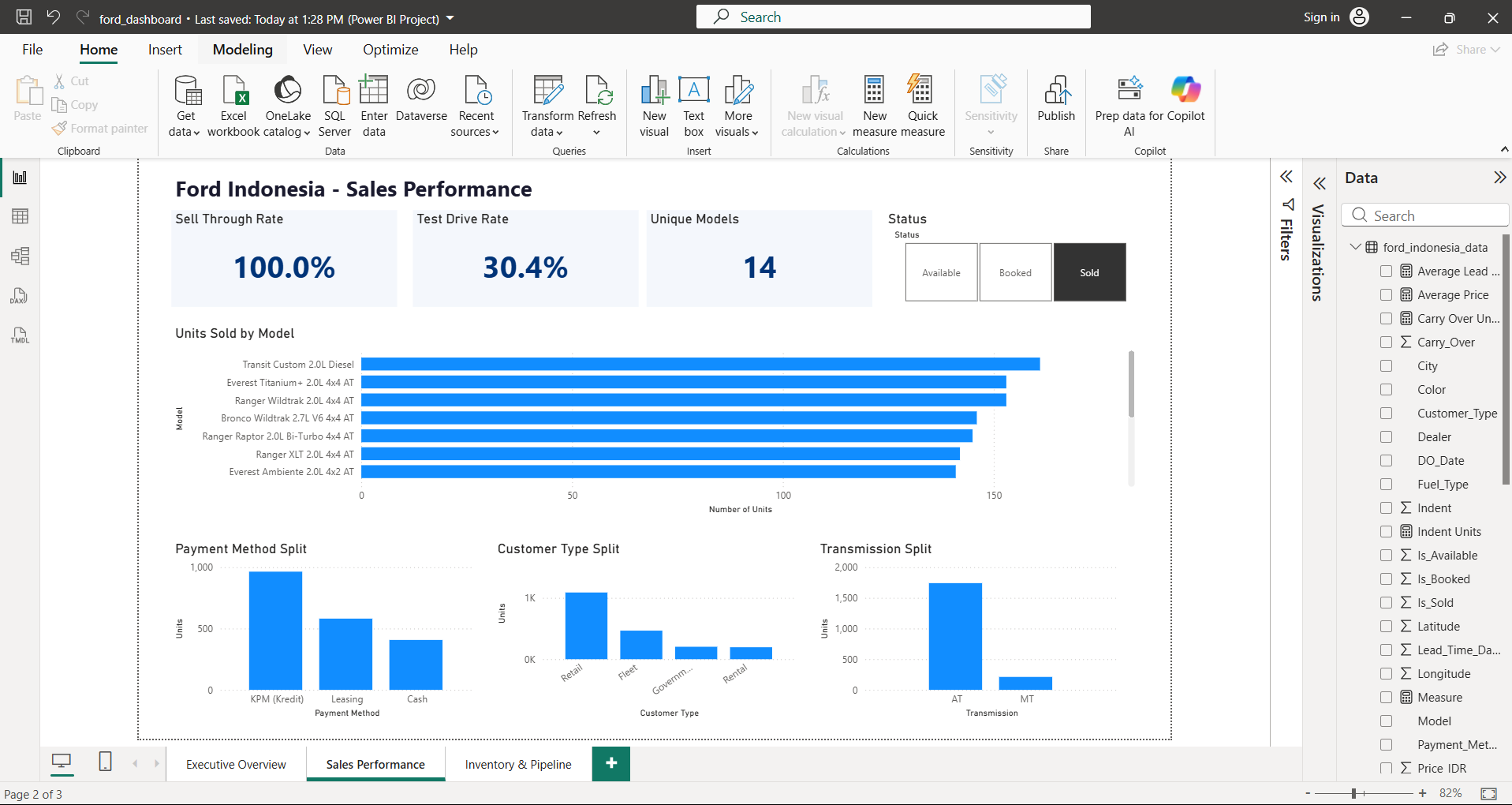This screenshot has width=1512, height=805.
Task: Connect to SQL Server source
Action: [x=334, y=107]
